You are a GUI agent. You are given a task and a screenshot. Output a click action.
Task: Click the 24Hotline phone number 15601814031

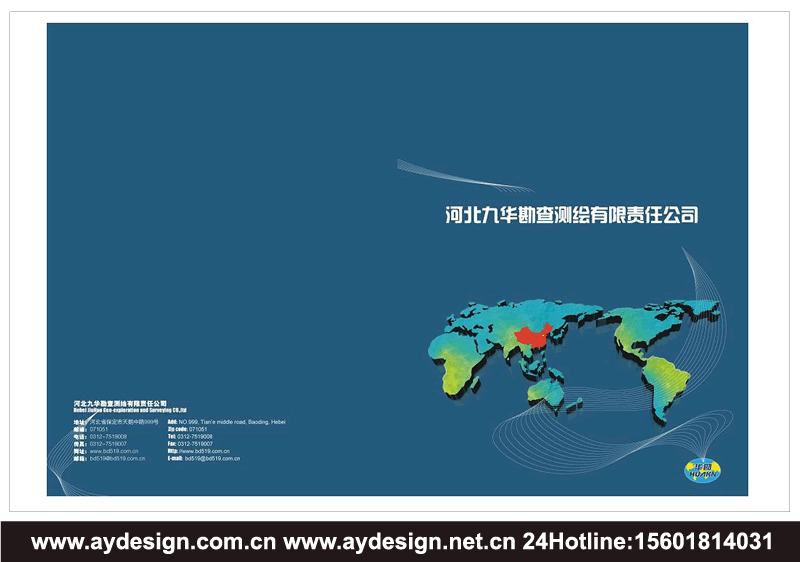point(648,542)
